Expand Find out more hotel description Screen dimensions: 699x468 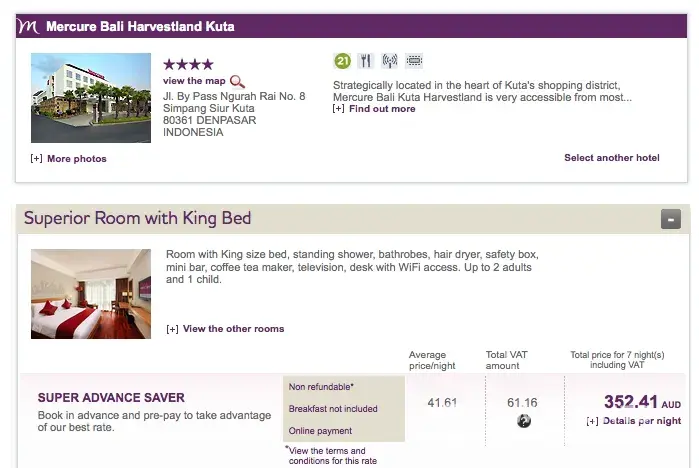point(381,109)
